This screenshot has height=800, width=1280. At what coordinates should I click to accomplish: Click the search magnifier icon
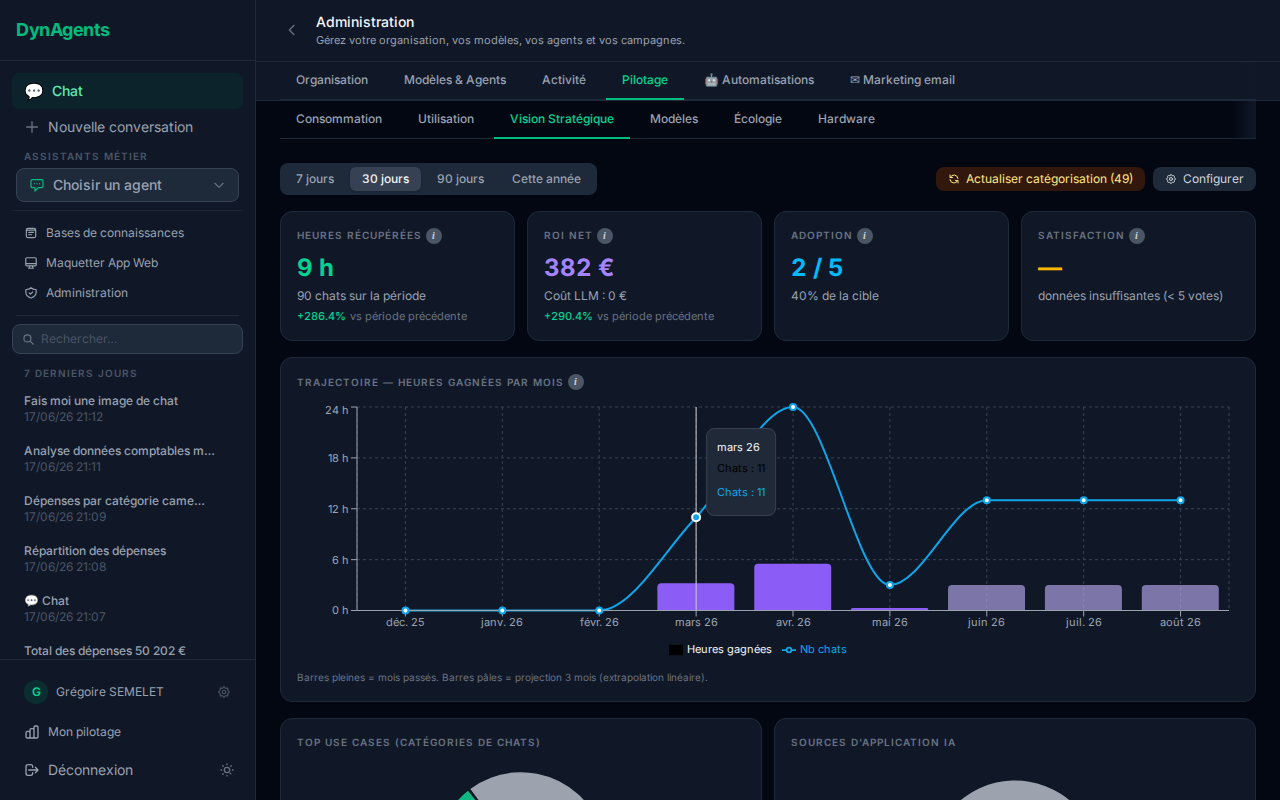28,339
